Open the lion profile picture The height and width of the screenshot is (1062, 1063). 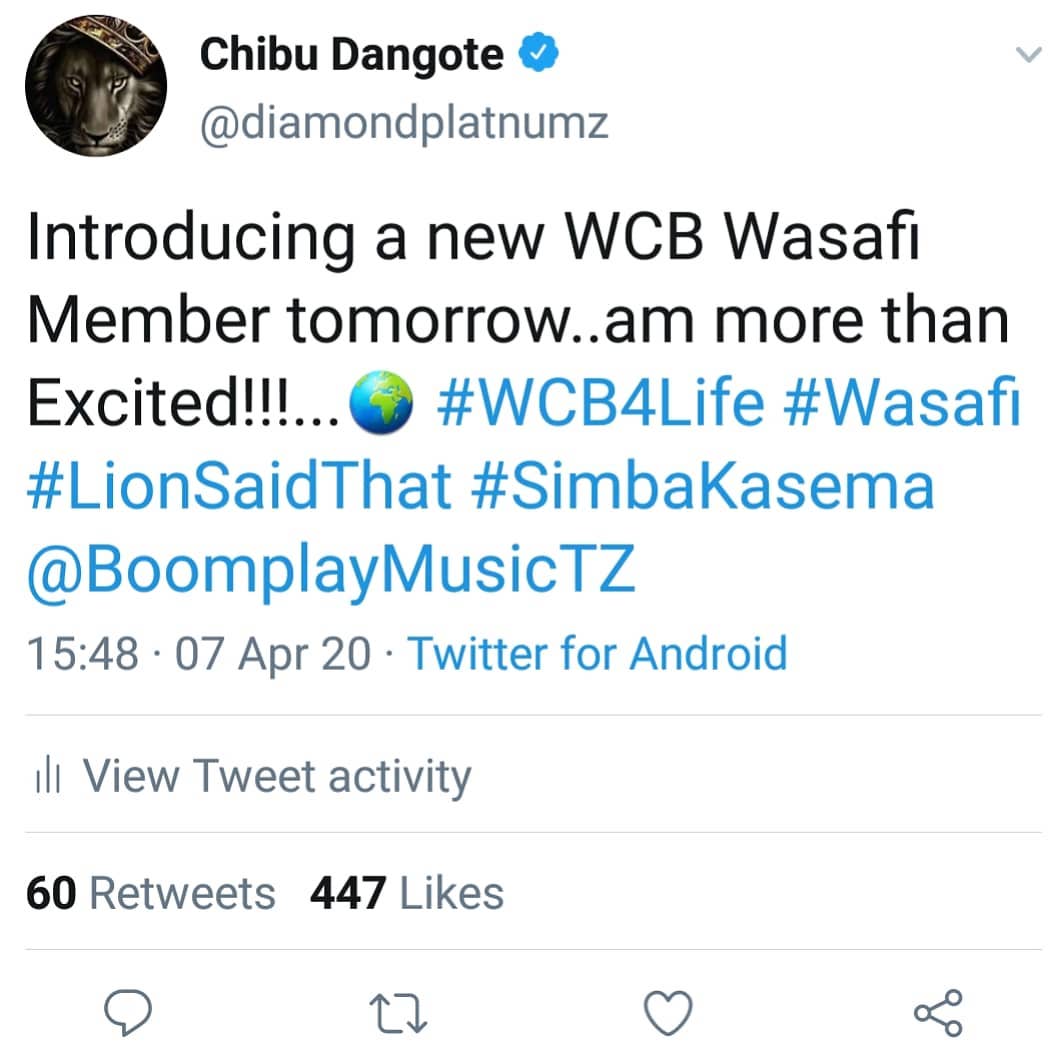[x=95, y=88]
